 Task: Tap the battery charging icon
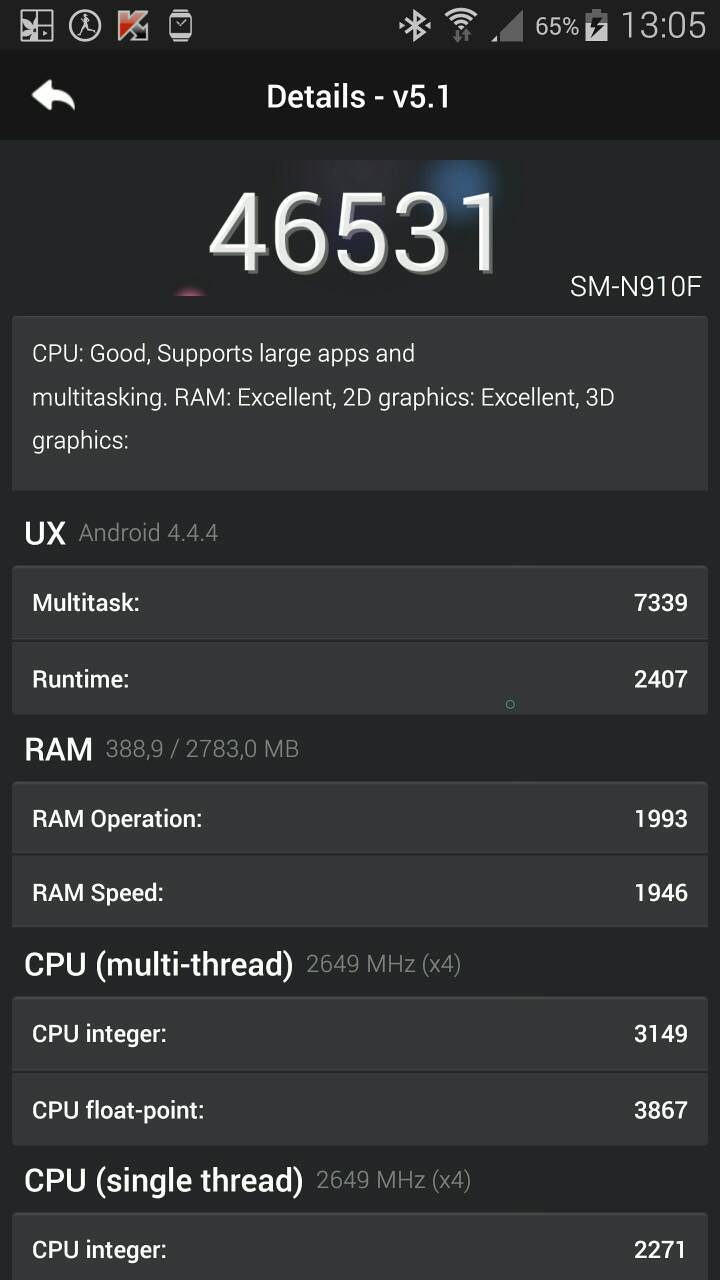click(x=596, y=26)
